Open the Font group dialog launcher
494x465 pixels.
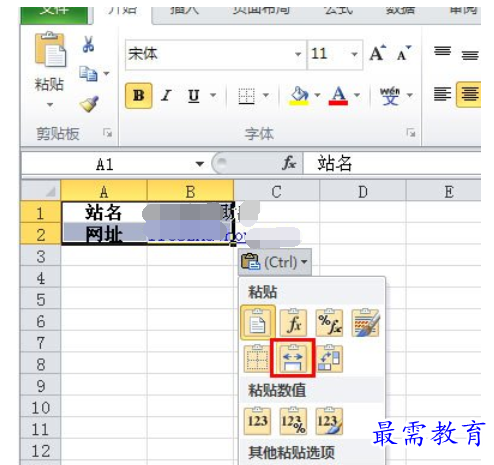pos(411,133)
